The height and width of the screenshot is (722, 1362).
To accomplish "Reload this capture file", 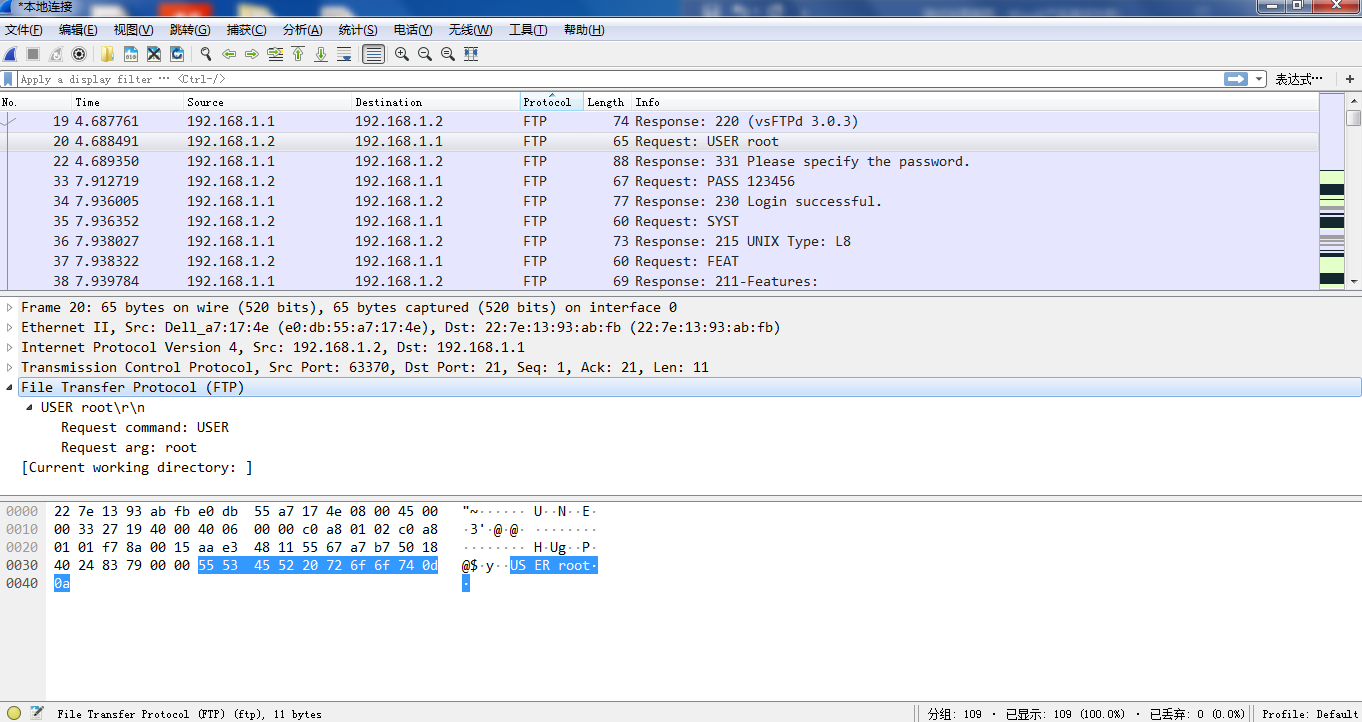I will pos(177,54).
